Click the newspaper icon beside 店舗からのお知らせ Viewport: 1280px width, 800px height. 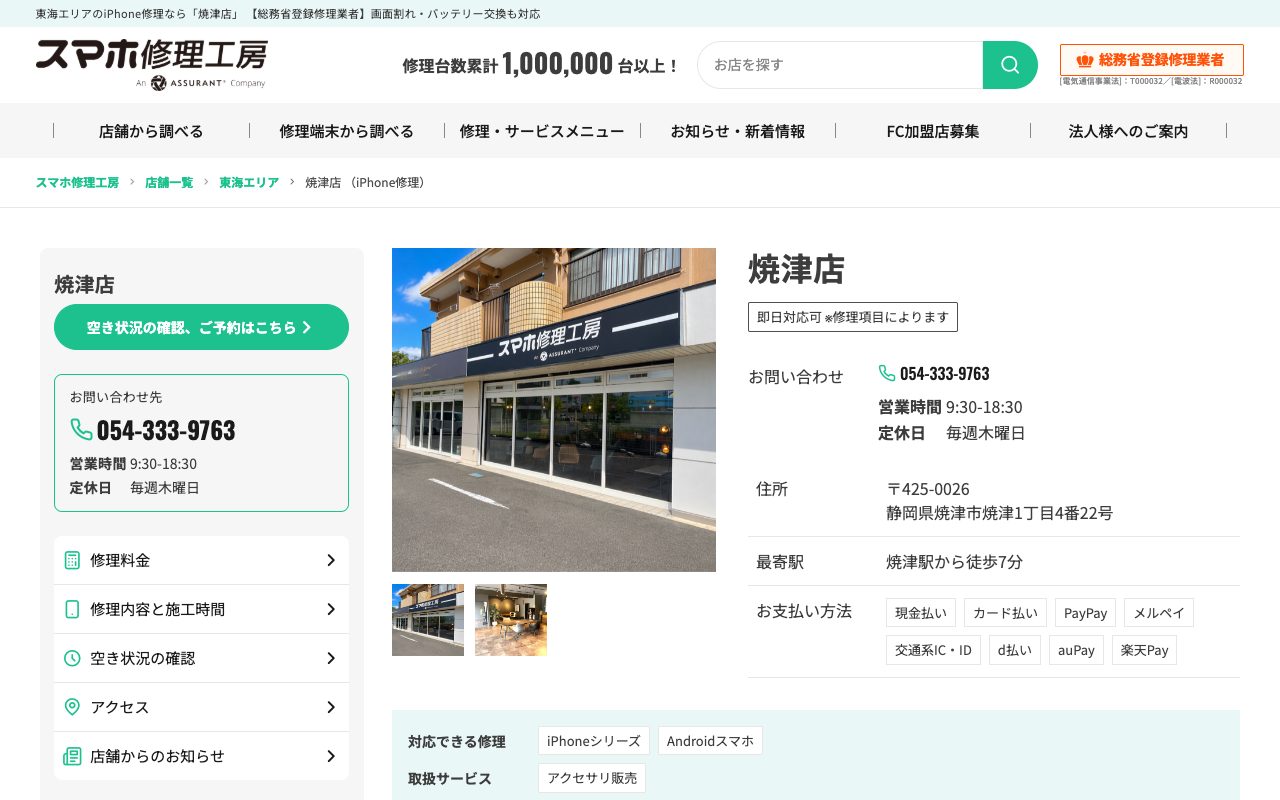(x=72, y=756)
